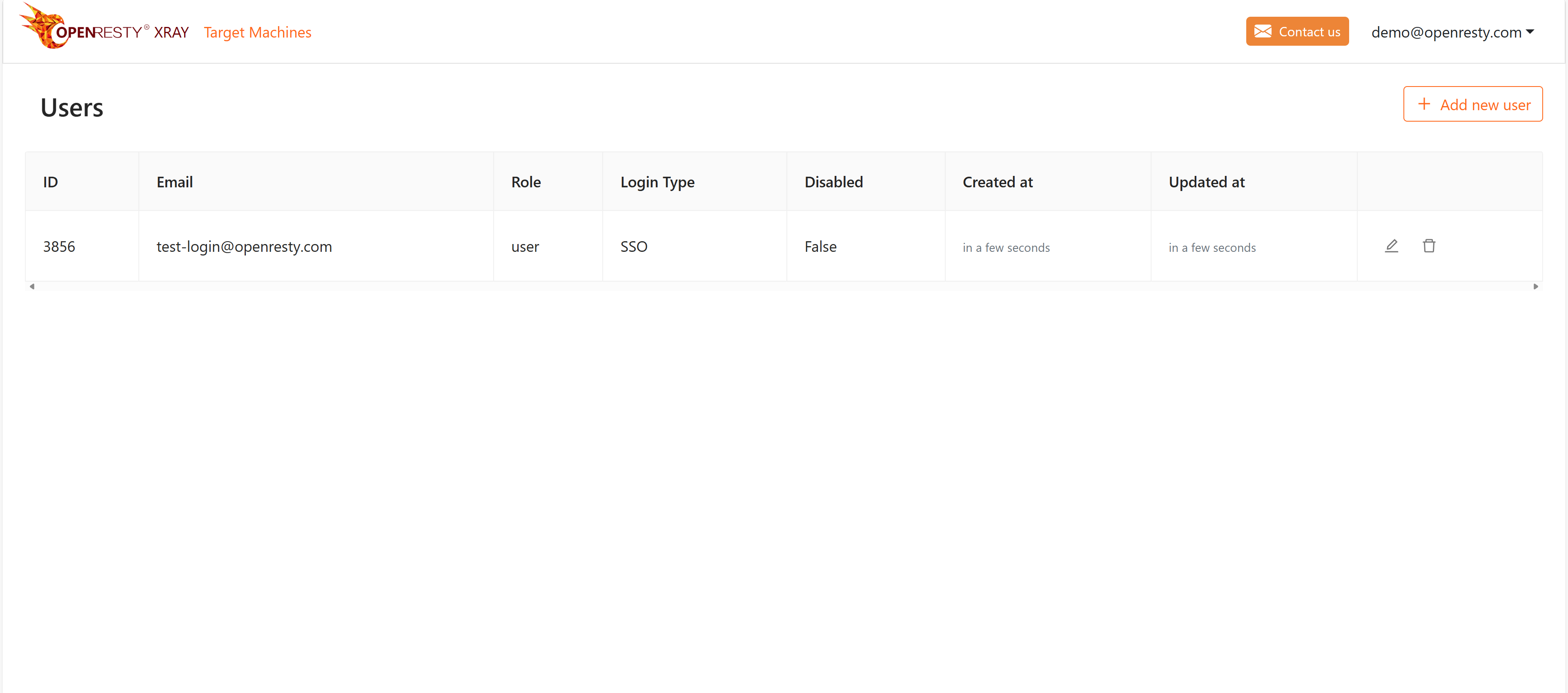Click the caret beside demo@openresty.com

click(x=1530, y=32)
